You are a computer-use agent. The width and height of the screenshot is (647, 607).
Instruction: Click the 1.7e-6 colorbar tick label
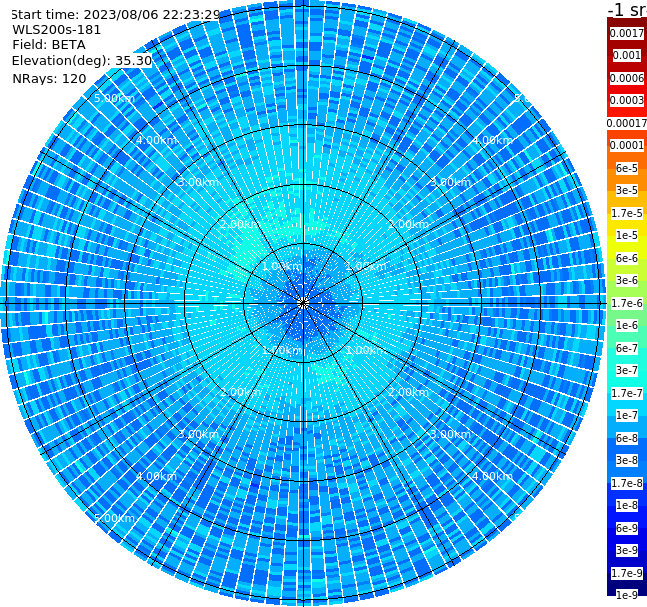click(x=627, y=303)
